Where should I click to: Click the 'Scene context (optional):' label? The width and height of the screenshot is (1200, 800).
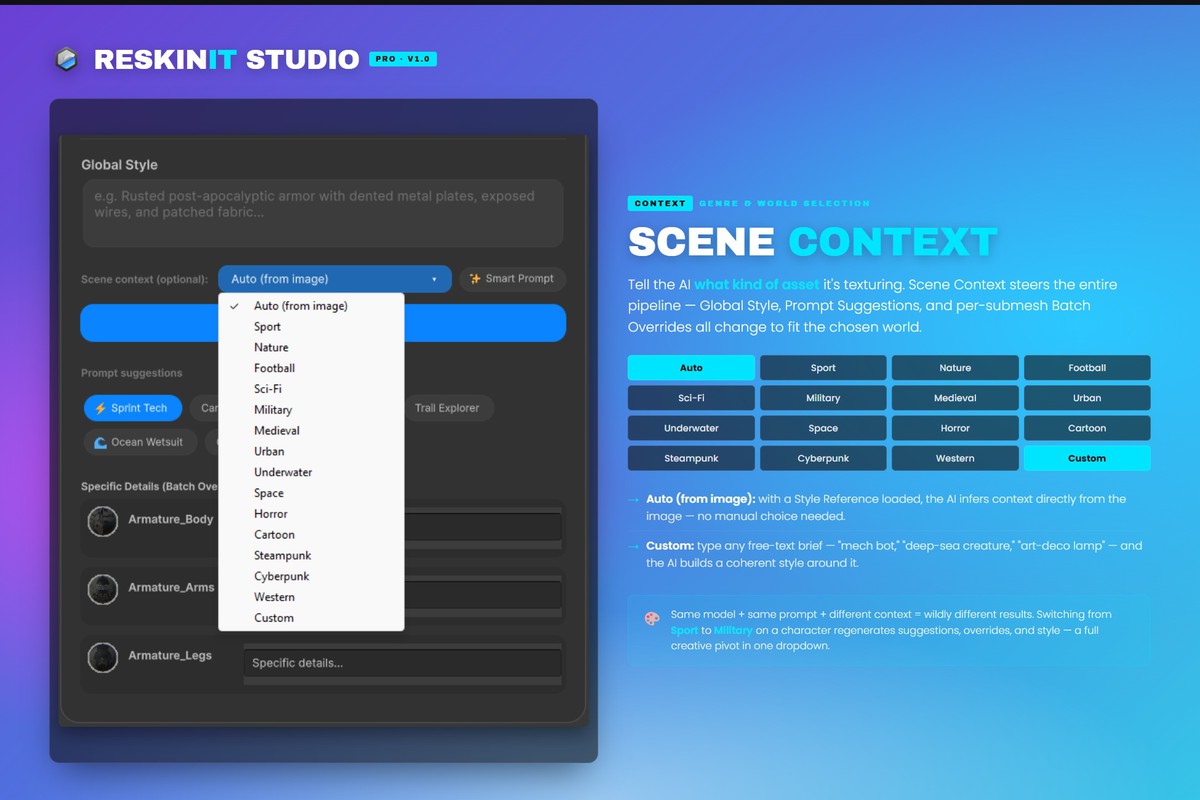145,279
